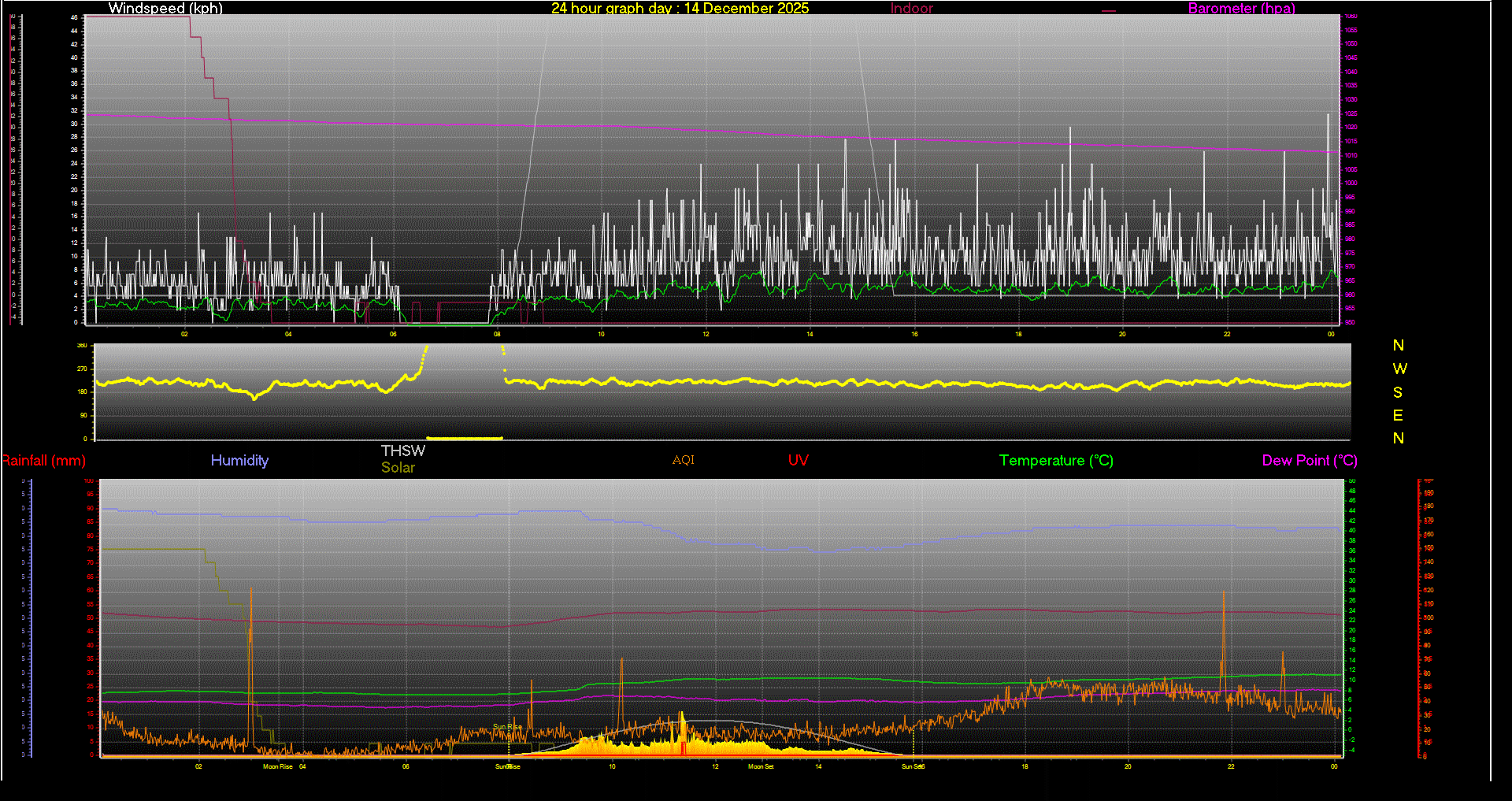The height and width of the screenshot is (801, 1512).
Task: Click the Moon Rise time marker
Action: 277,766
